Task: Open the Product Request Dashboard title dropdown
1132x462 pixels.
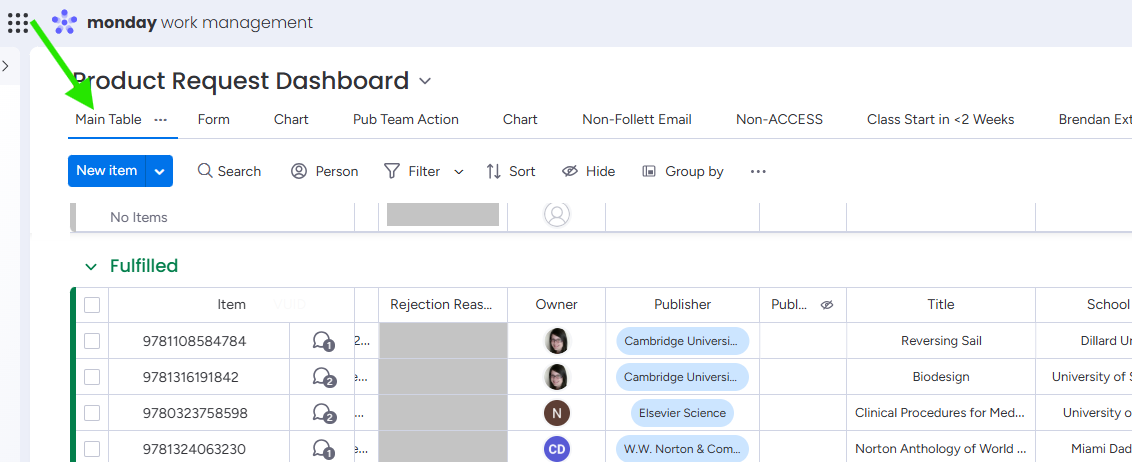Action: coord(425,81)
